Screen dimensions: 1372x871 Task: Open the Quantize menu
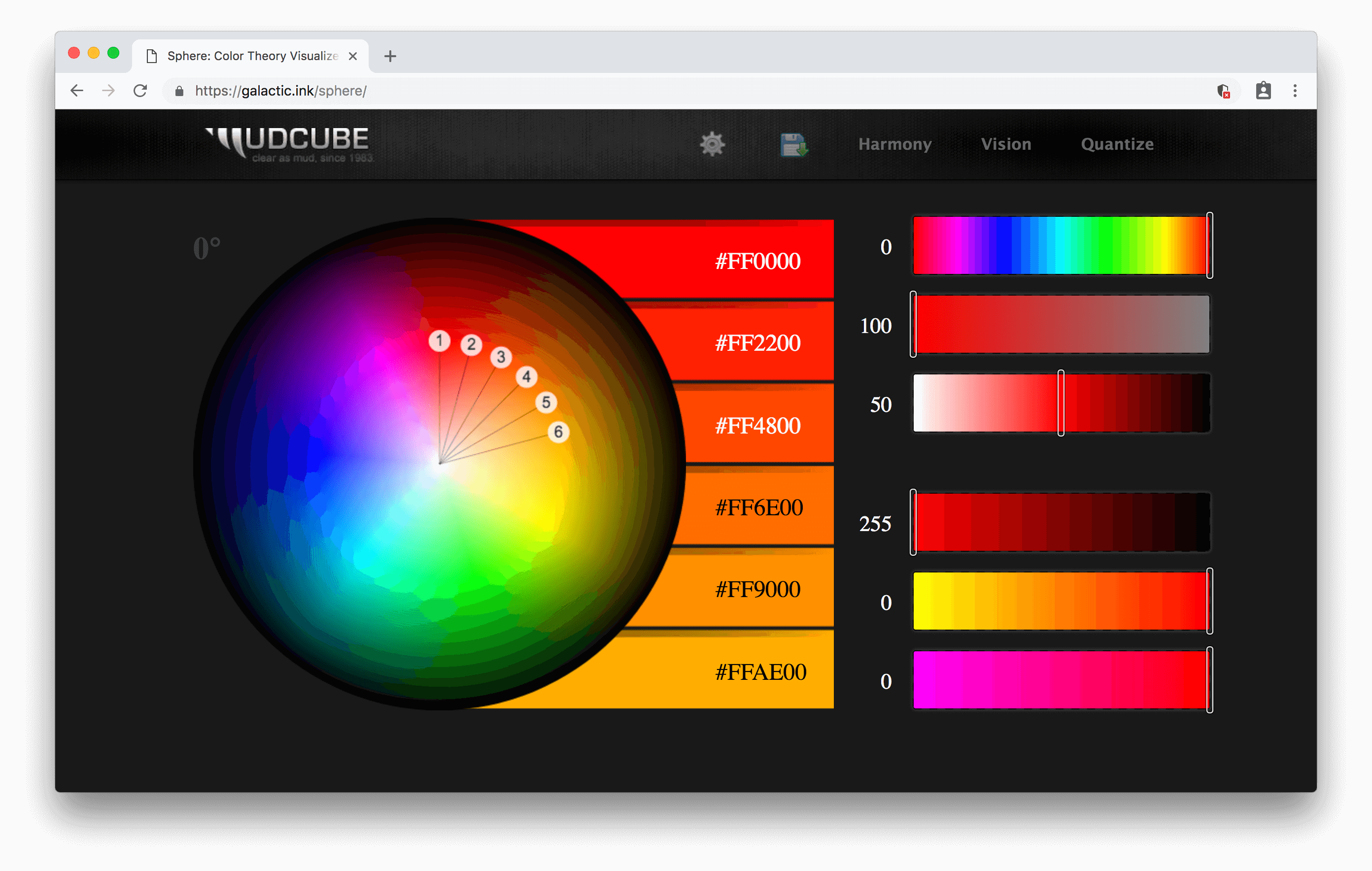tap(1117, 144)
